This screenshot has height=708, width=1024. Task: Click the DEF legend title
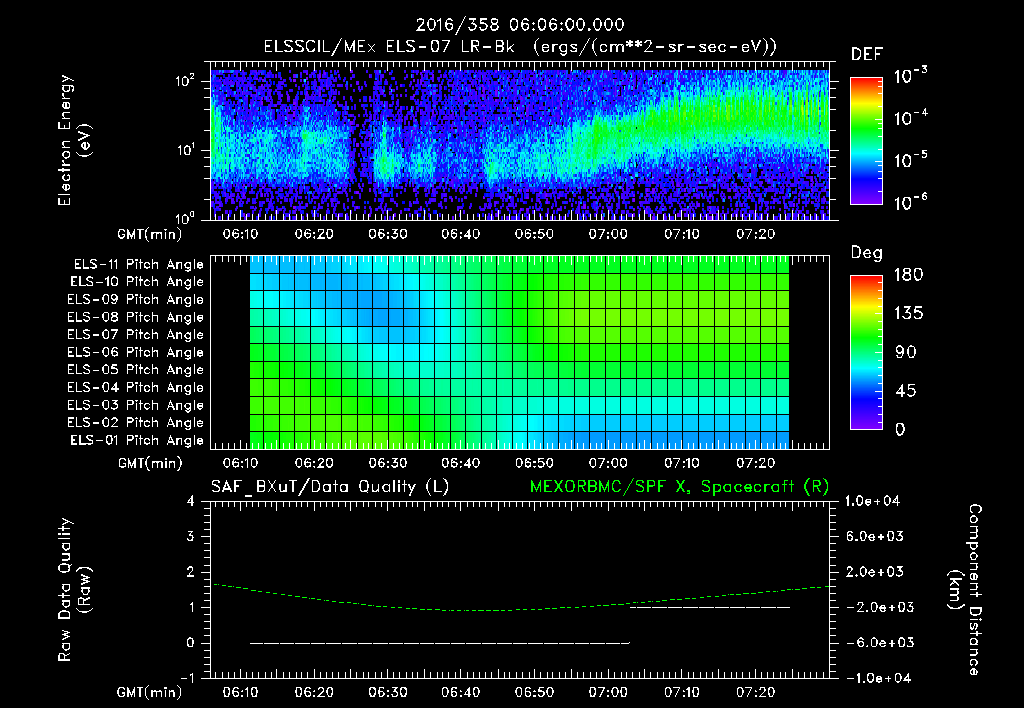click(x=866, y=55)
